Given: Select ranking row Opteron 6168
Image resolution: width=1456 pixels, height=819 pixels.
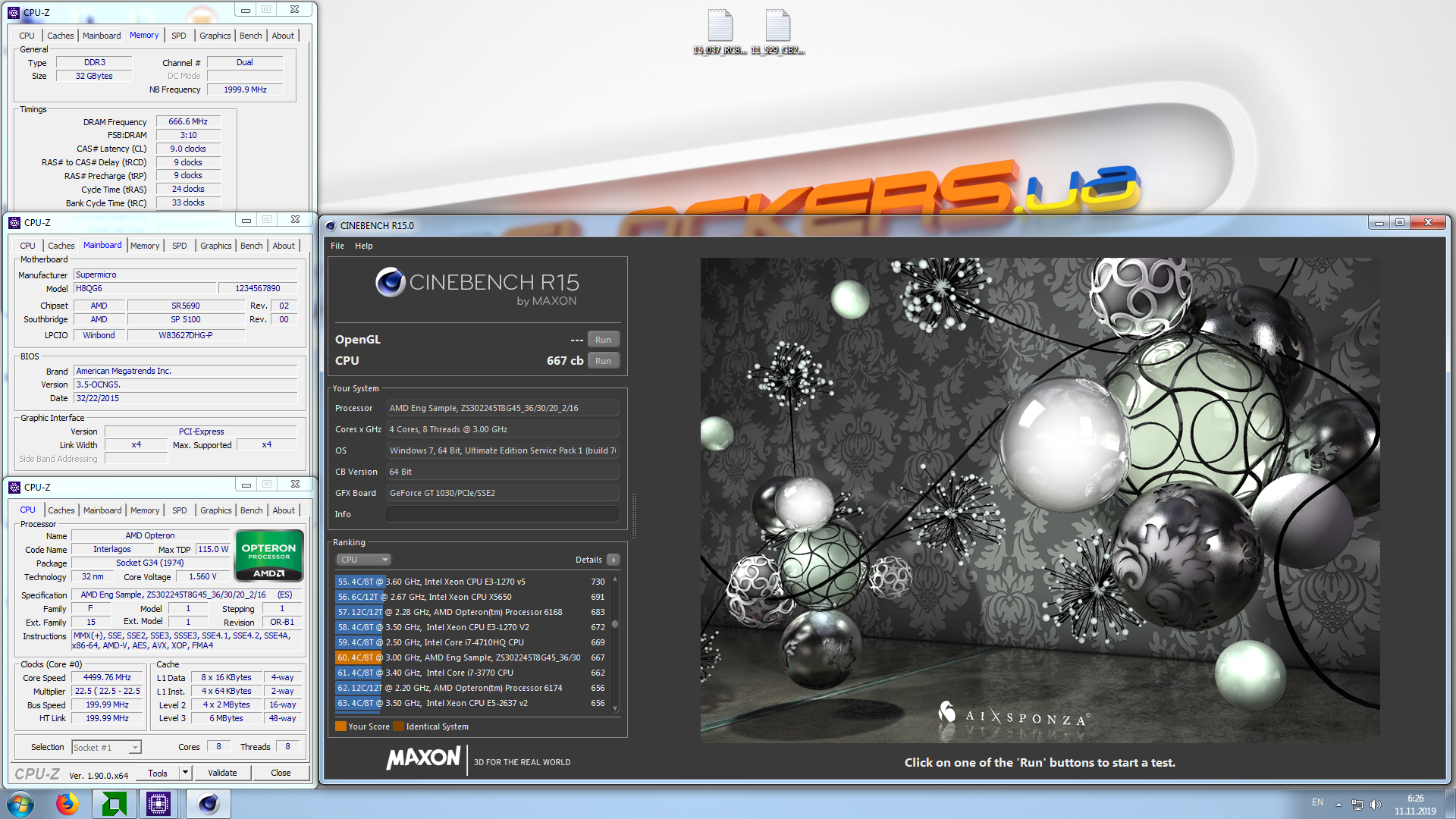Looking at the screenshot, I should (x=472, y=612).
